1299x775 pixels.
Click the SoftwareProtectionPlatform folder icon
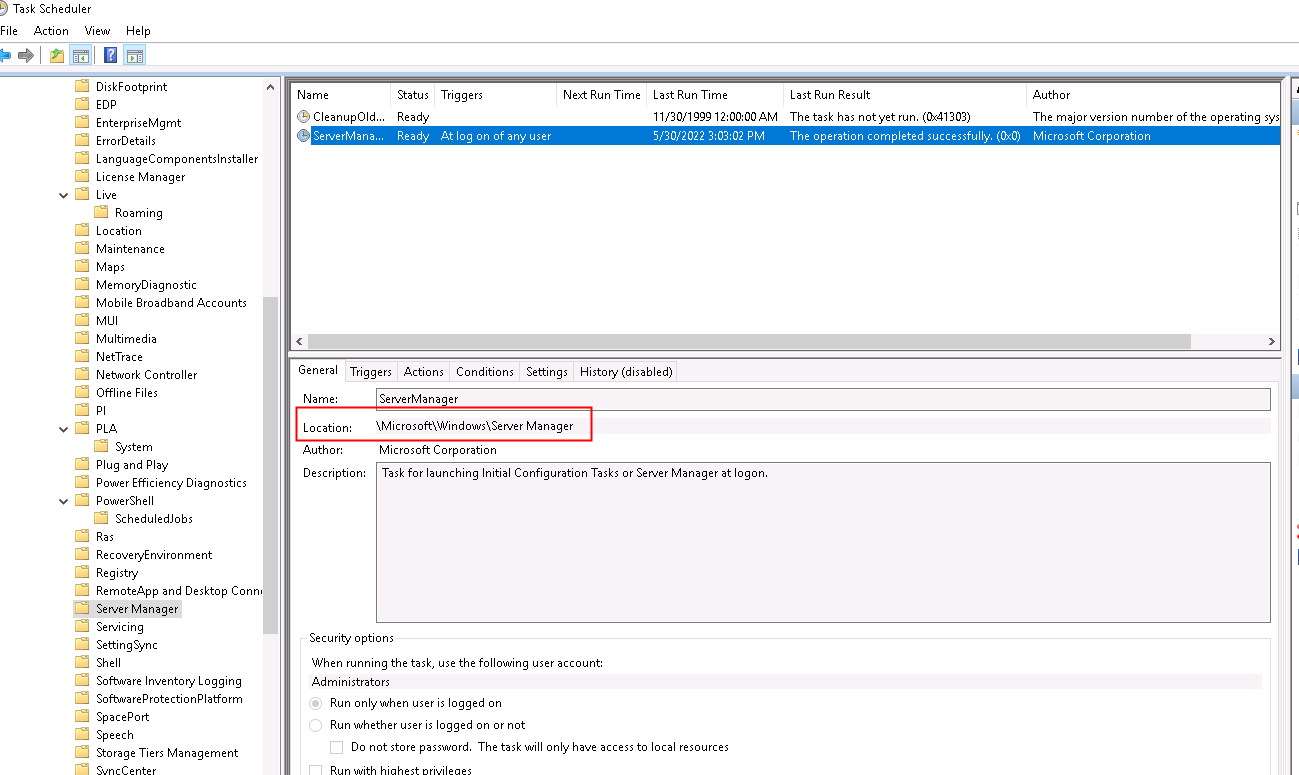(83, 699)
